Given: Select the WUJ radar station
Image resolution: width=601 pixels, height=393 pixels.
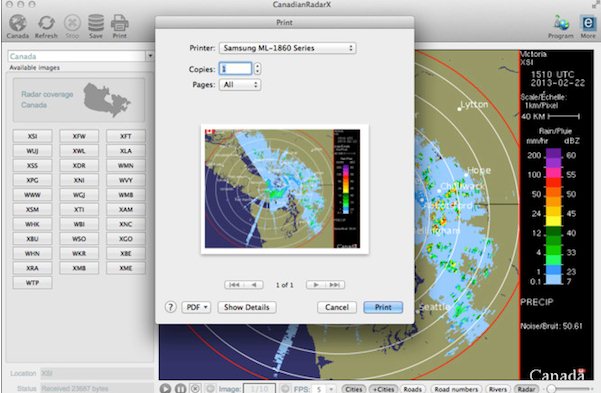Looking at the screenshot, I should coord(32,151).
